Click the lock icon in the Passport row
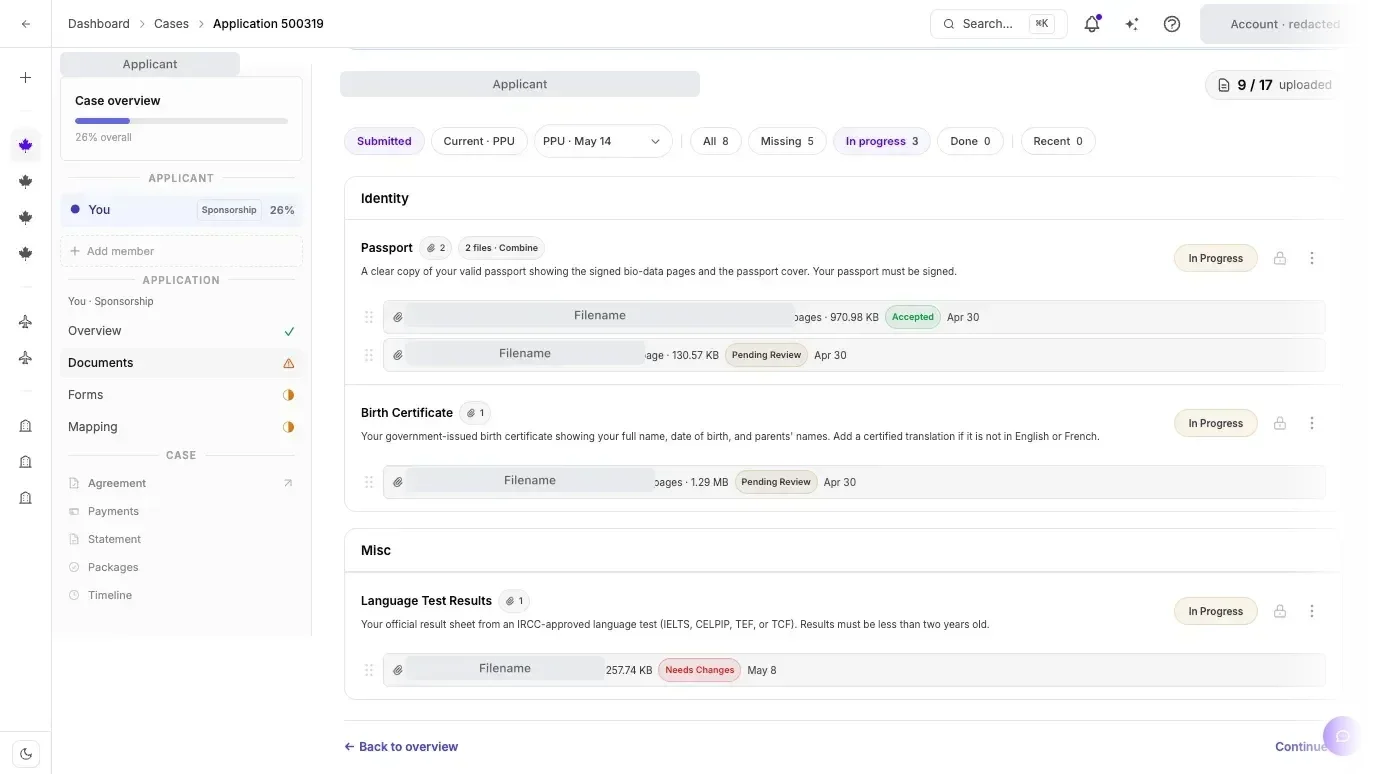The height and width of the screenshot is (774, 1383). tap(1279, 258)
